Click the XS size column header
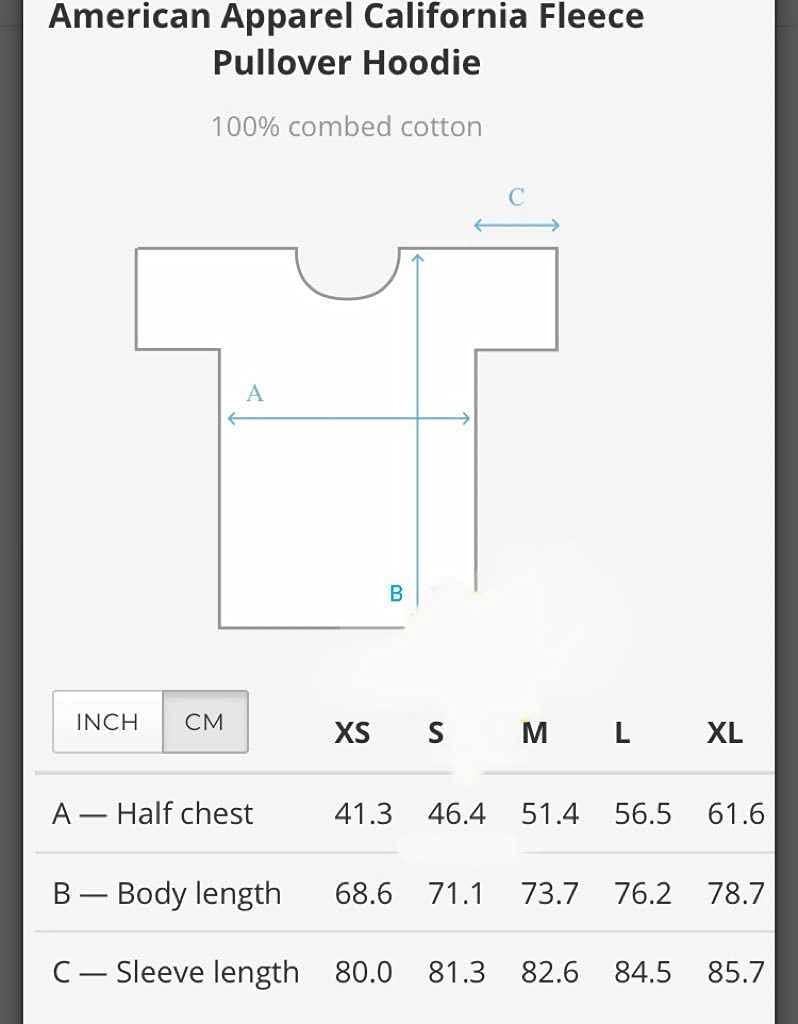The image size is (798, 1024). click(352, 733)
